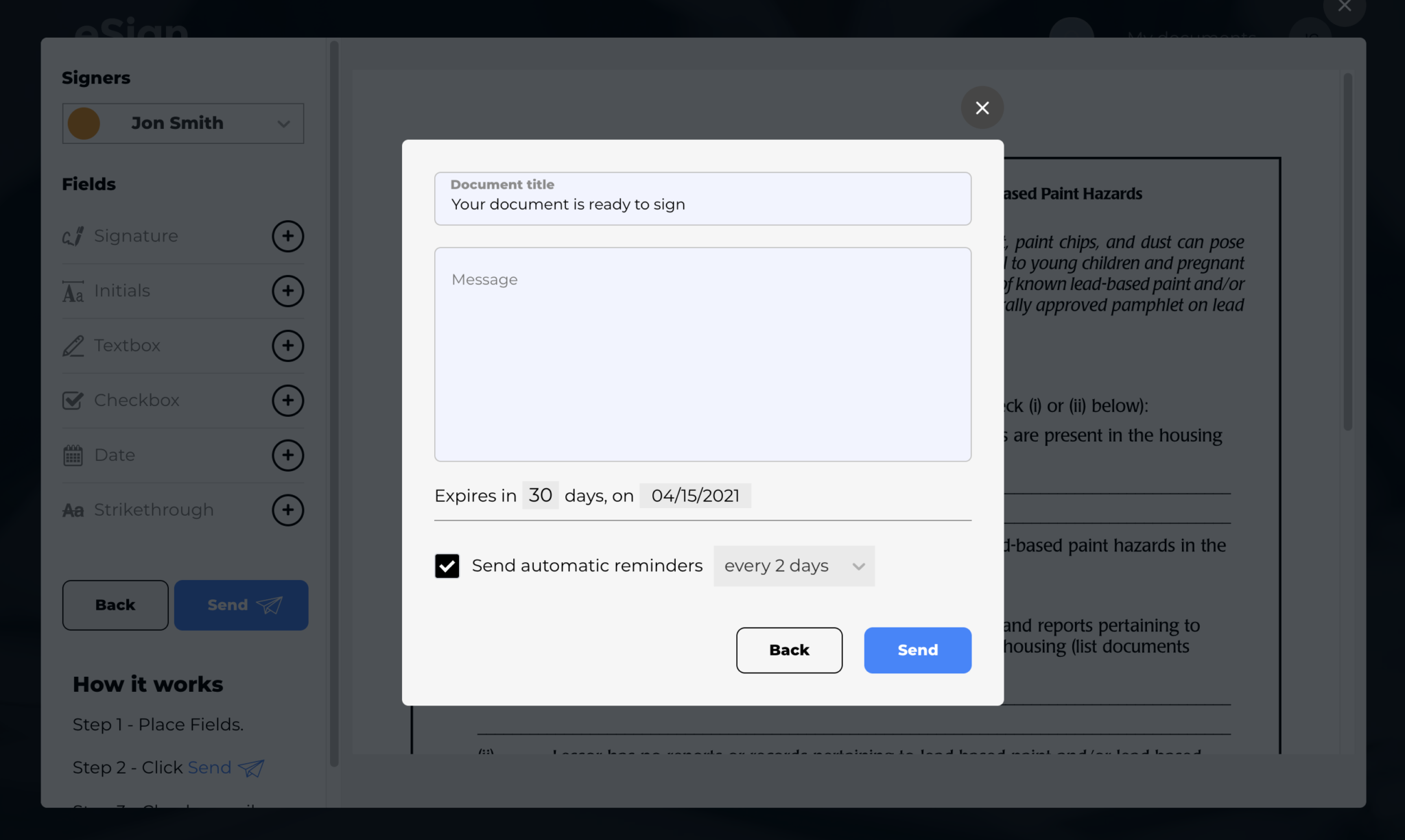Viewport: 1405px width, 840px height.
Task: Add a Signature field with the plus icon
Action: pos(287,236)
